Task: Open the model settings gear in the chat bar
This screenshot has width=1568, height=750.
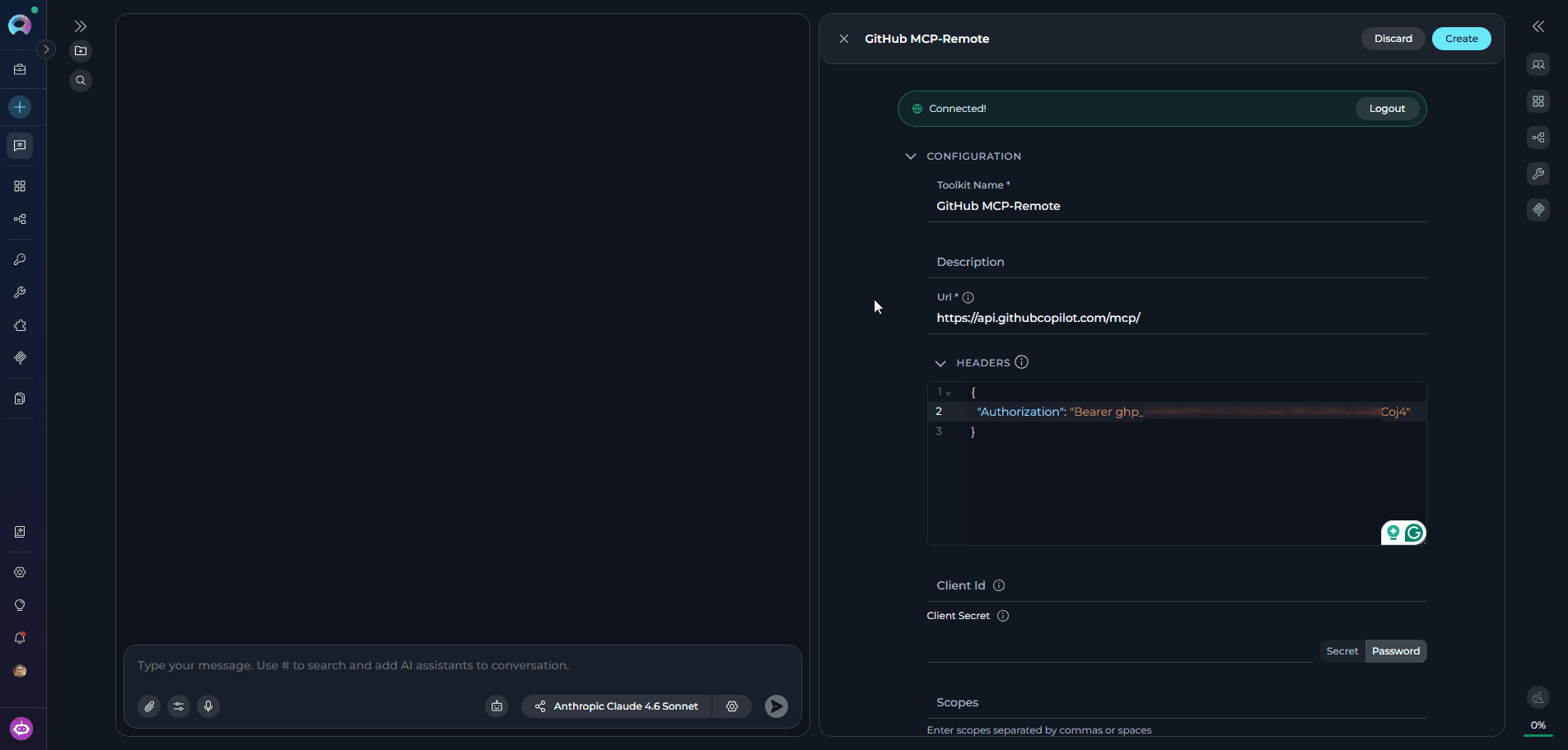Action: click(x=732, y=706)
